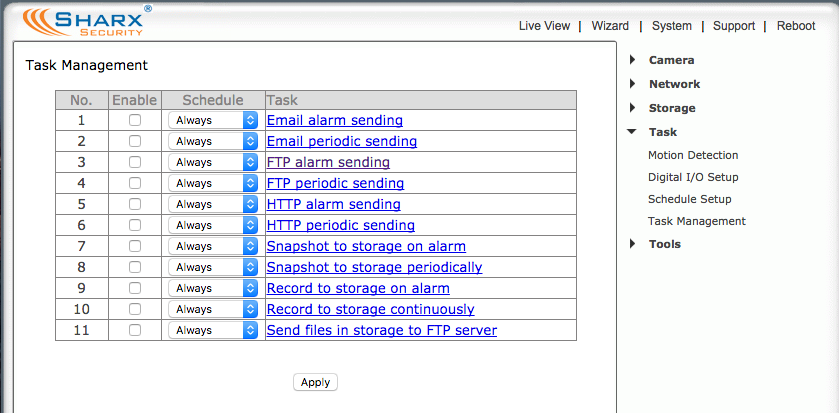Image resolution: width=839 pixels, height=413 pixels.
Task: Open Schedule dropdown for Record to storage continuously
Action: pyautogui.click(x=213, y=309)
